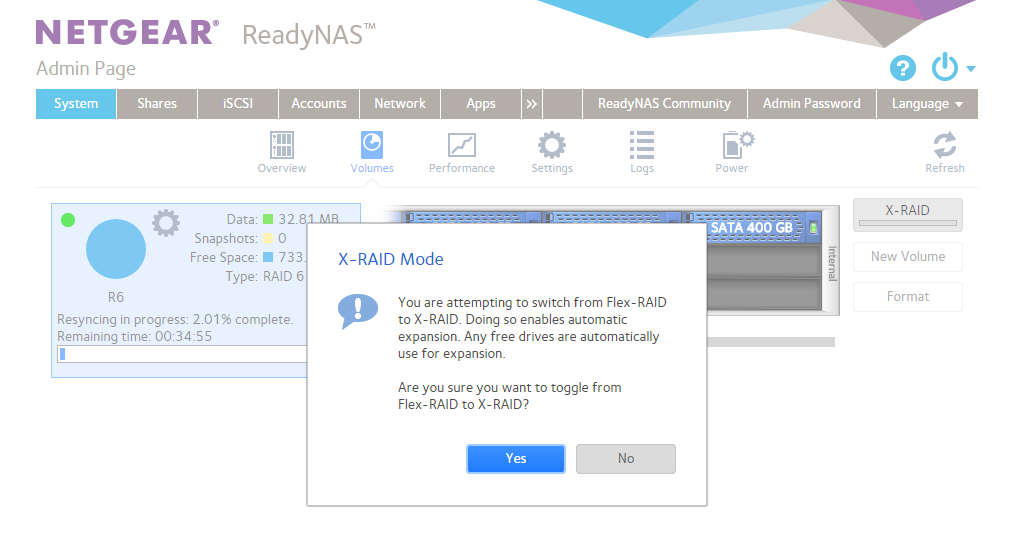This screenshot has height=554, width=1010.
Task: Click the Admin Page heading
Action: (x=86, y=68)
